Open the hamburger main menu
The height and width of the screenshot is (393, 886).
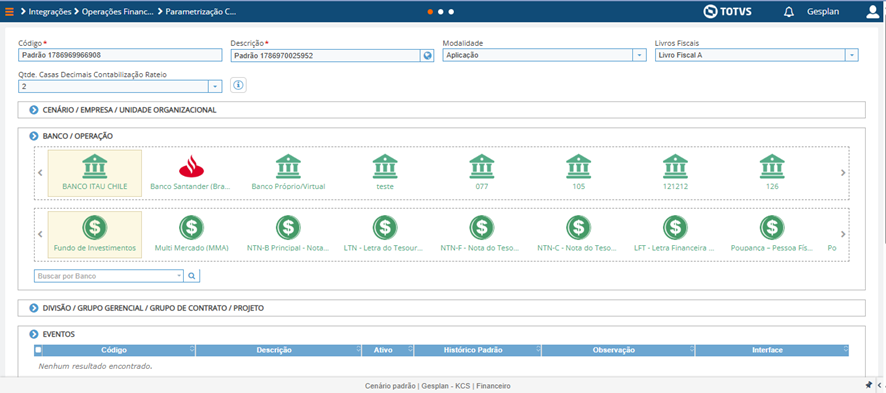pos(8,11)
